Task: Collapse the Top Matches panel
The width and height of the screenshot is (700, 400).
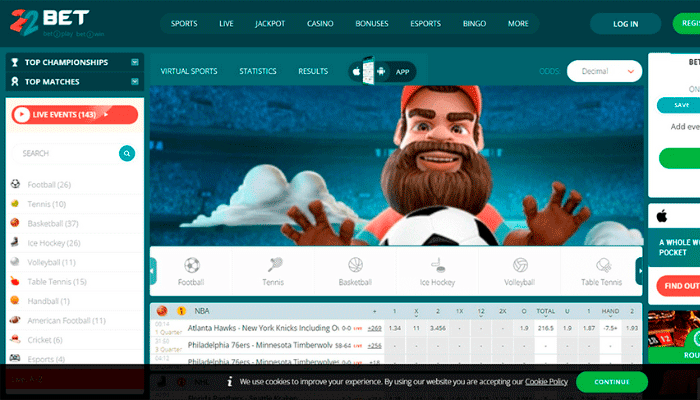Action: [x=135, y=81]
